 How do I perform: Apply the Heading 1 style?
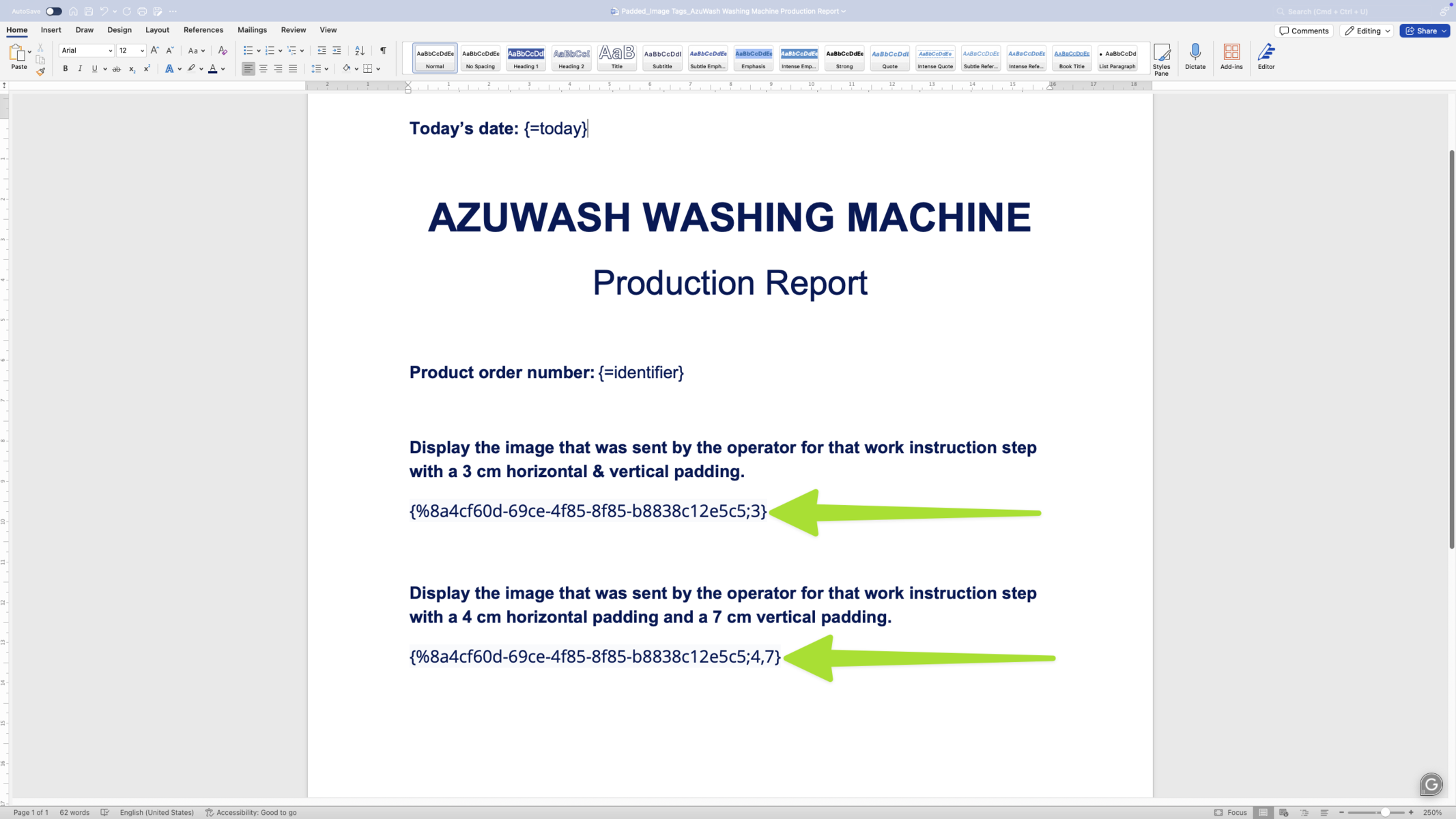click(x=525, y=58)
